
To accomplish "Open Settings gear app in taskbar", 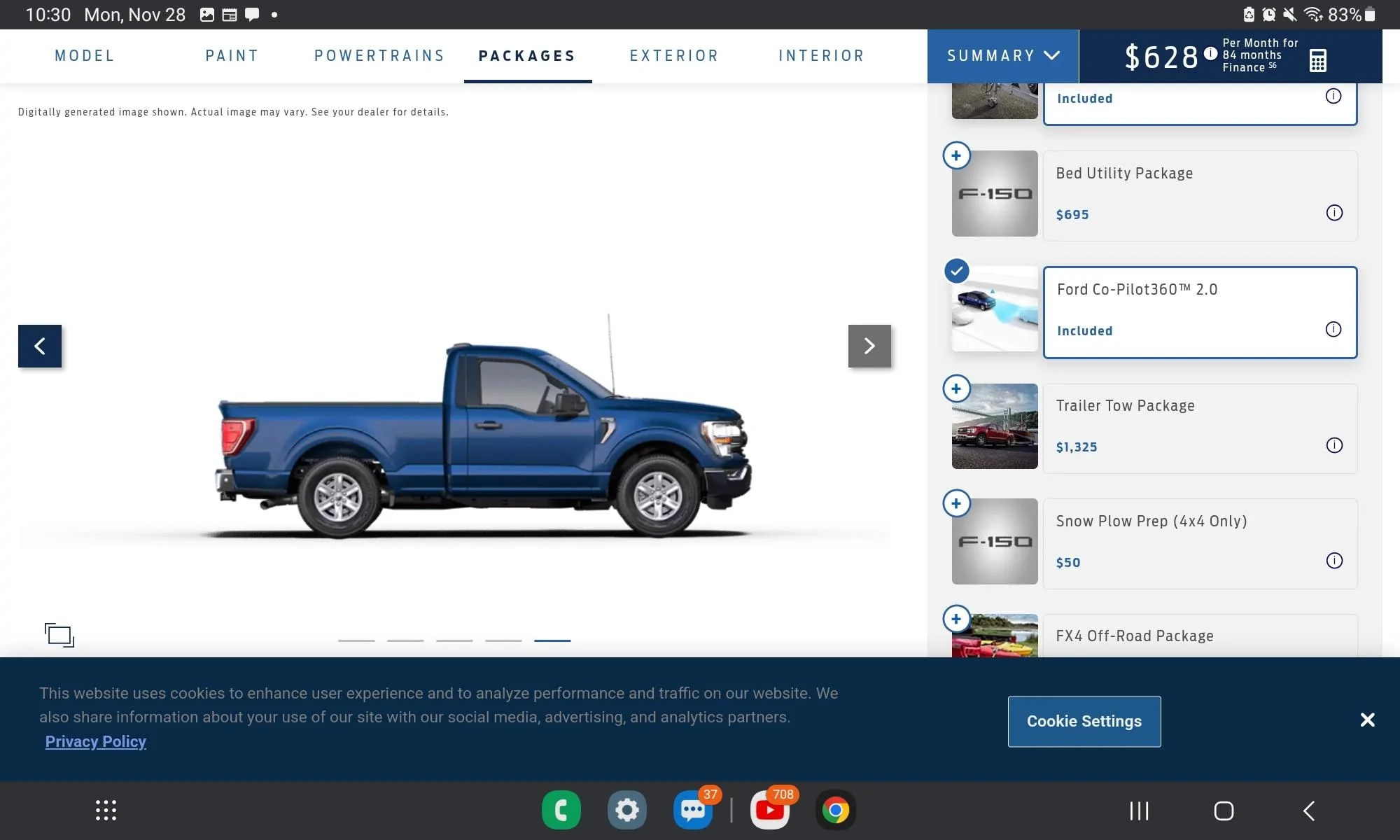I will 627,811.
